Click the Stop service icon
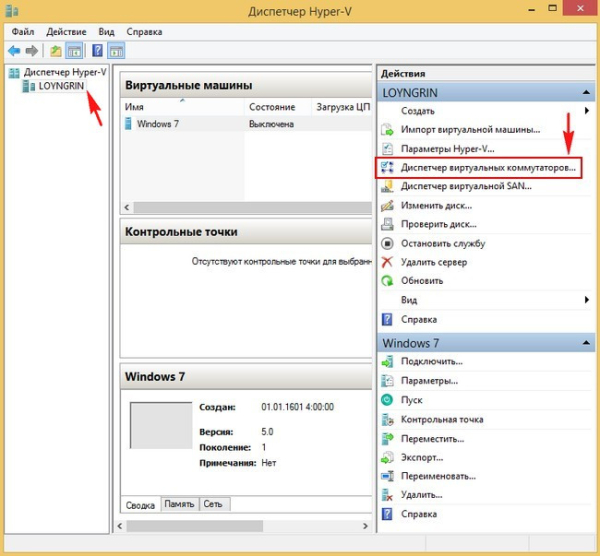The width and height of the screenshot is (600, 556). [x=388, y=243]
